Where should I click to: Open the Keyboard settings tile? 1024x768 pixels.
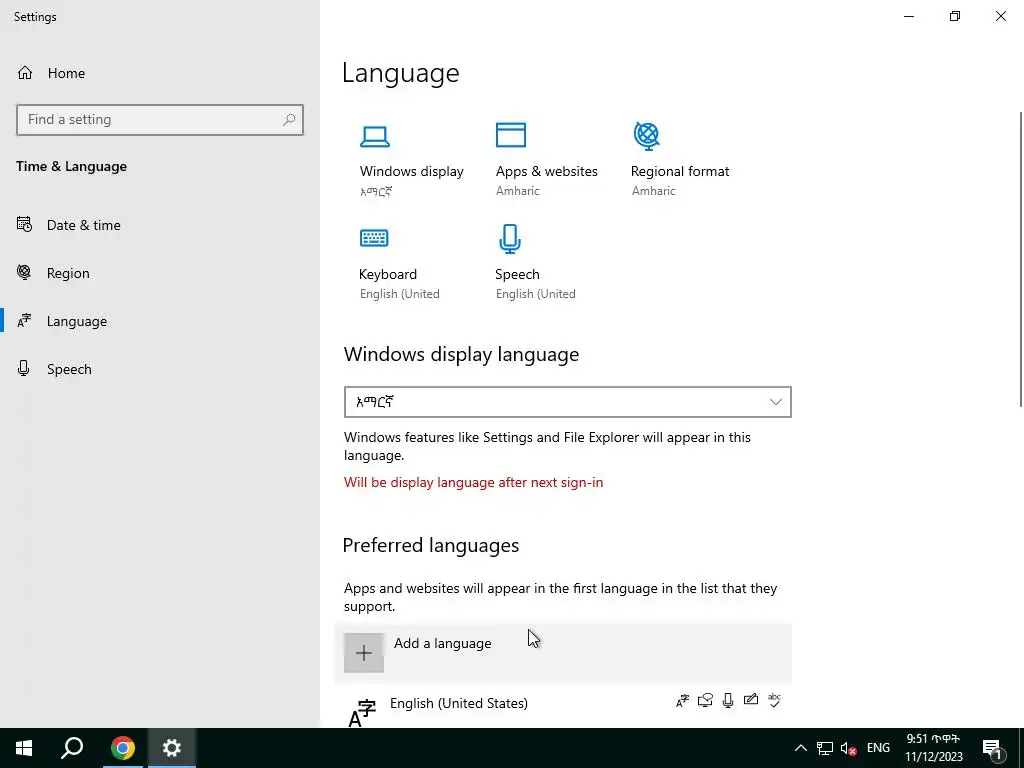399,263
